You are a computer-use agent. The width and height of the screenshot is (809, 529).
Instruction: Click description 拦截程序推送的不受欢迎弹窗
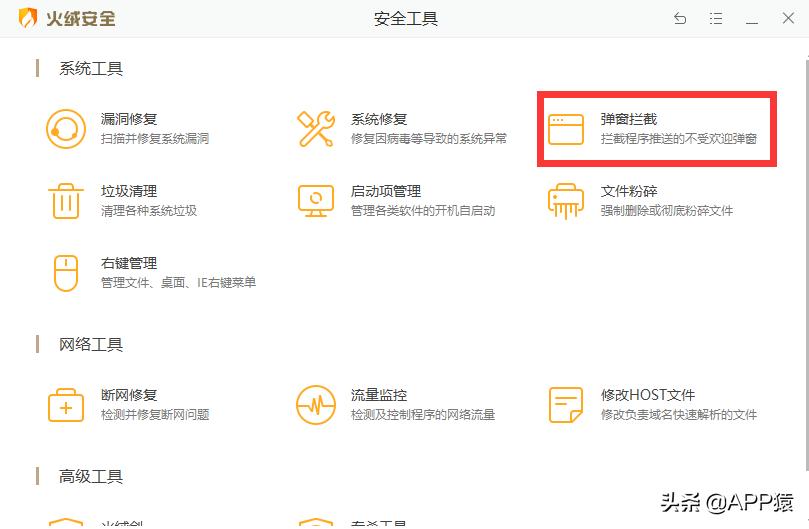pyautogui.click(x=679, y=138)
